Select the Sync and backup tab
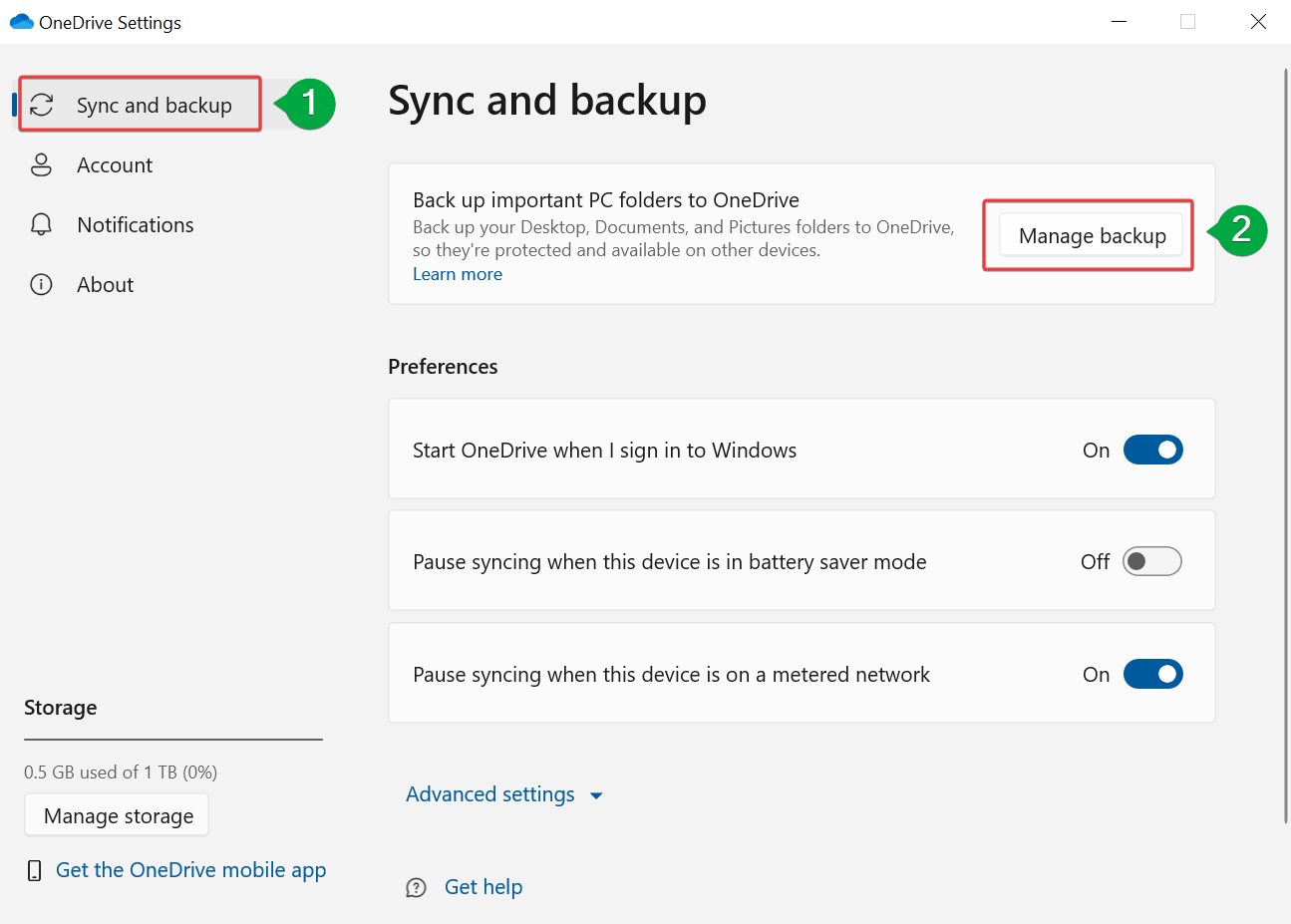This screenshot has height=924, width=1291. [x=154, y=106]
